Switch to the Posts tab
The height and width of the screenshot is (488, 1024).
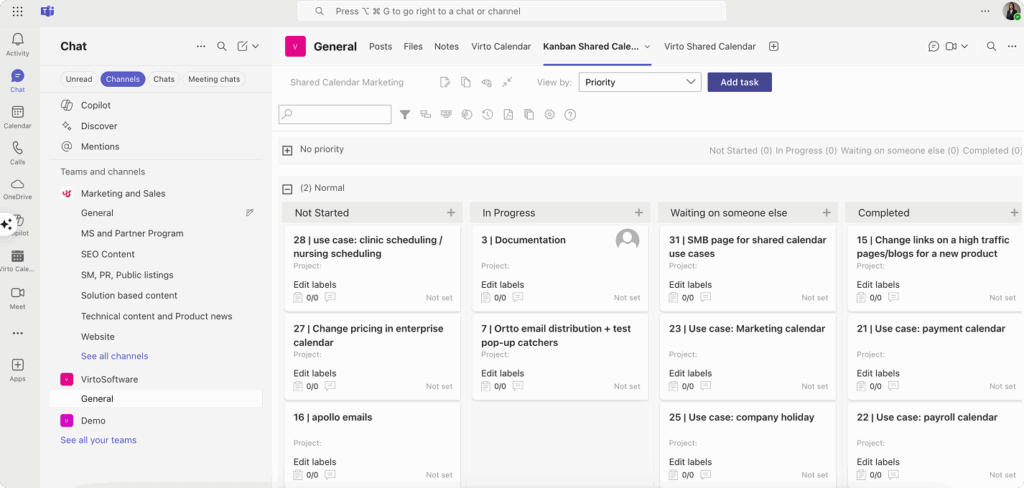tap(381, 46)
